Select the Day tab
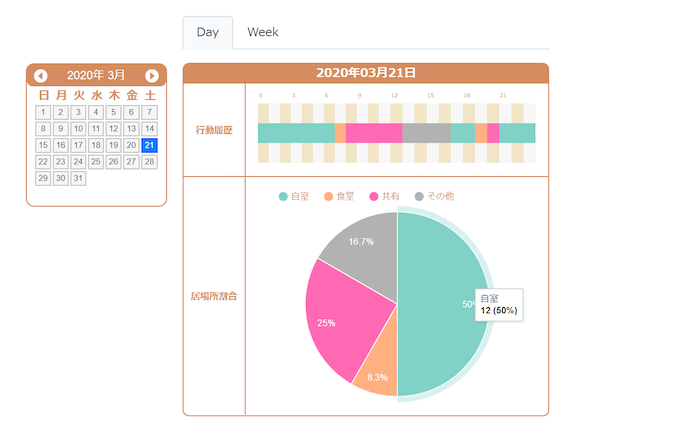679x440 pixels. pos(208,32)
